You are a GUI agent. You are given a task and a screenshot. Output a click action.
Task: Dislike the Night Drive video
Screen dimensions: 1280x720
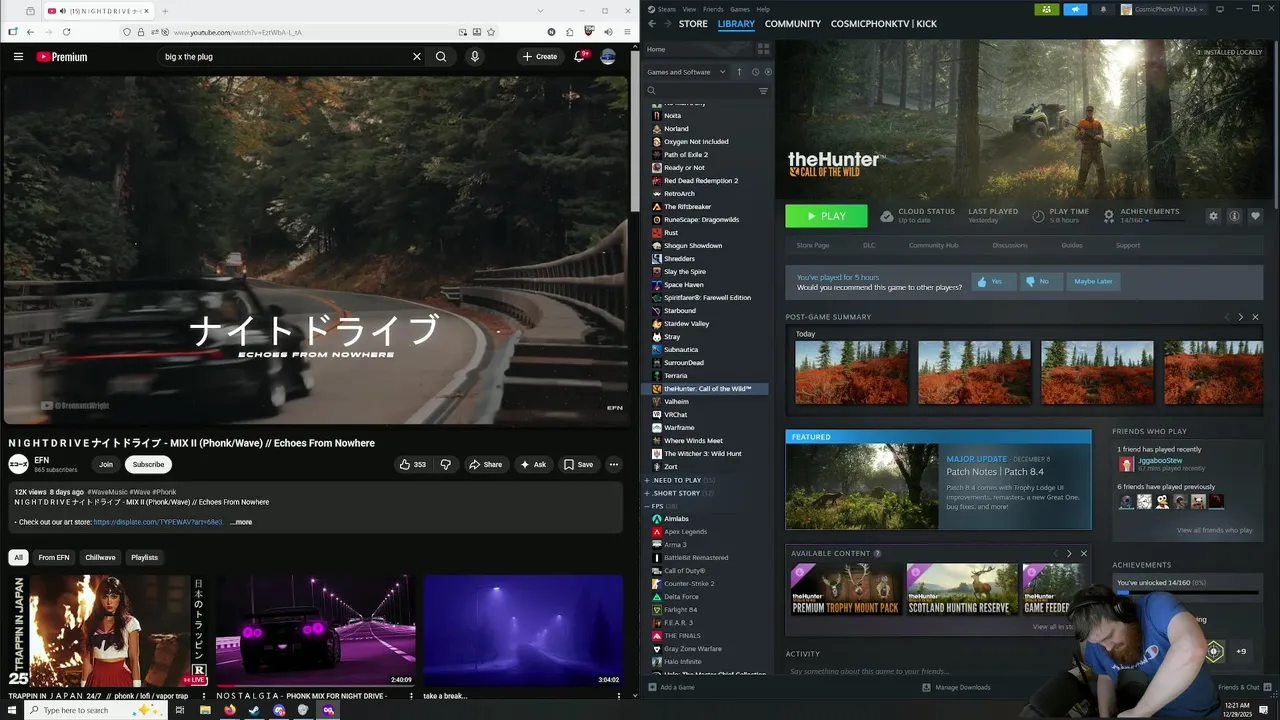pyautogui.click(x=446, y=464)
